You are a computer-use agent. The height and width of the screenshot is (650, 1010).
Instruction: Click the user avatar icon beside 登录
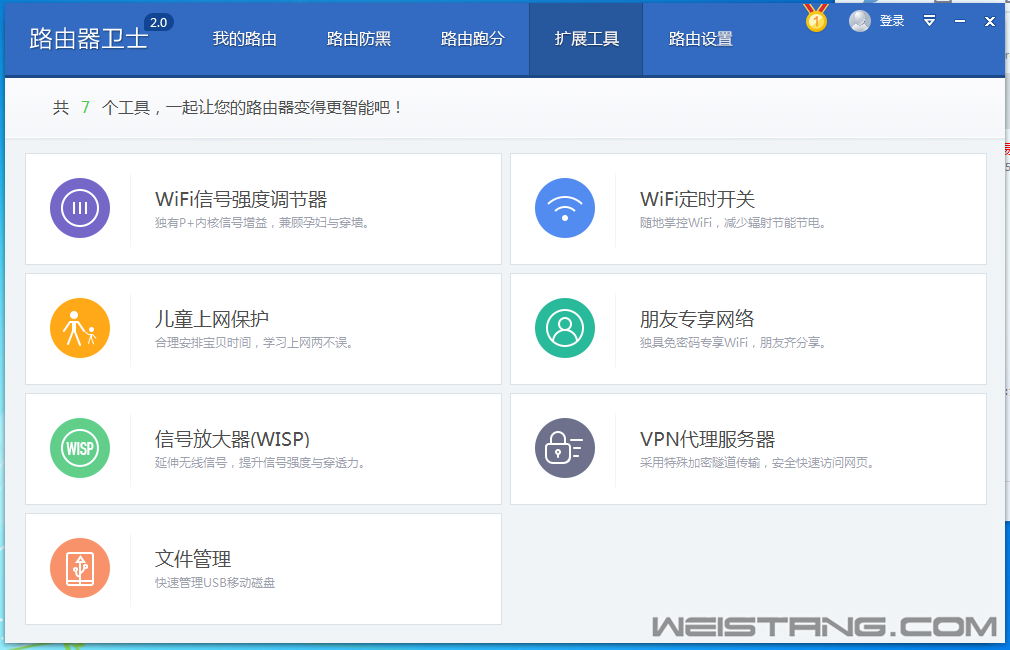tap(860, 21)
